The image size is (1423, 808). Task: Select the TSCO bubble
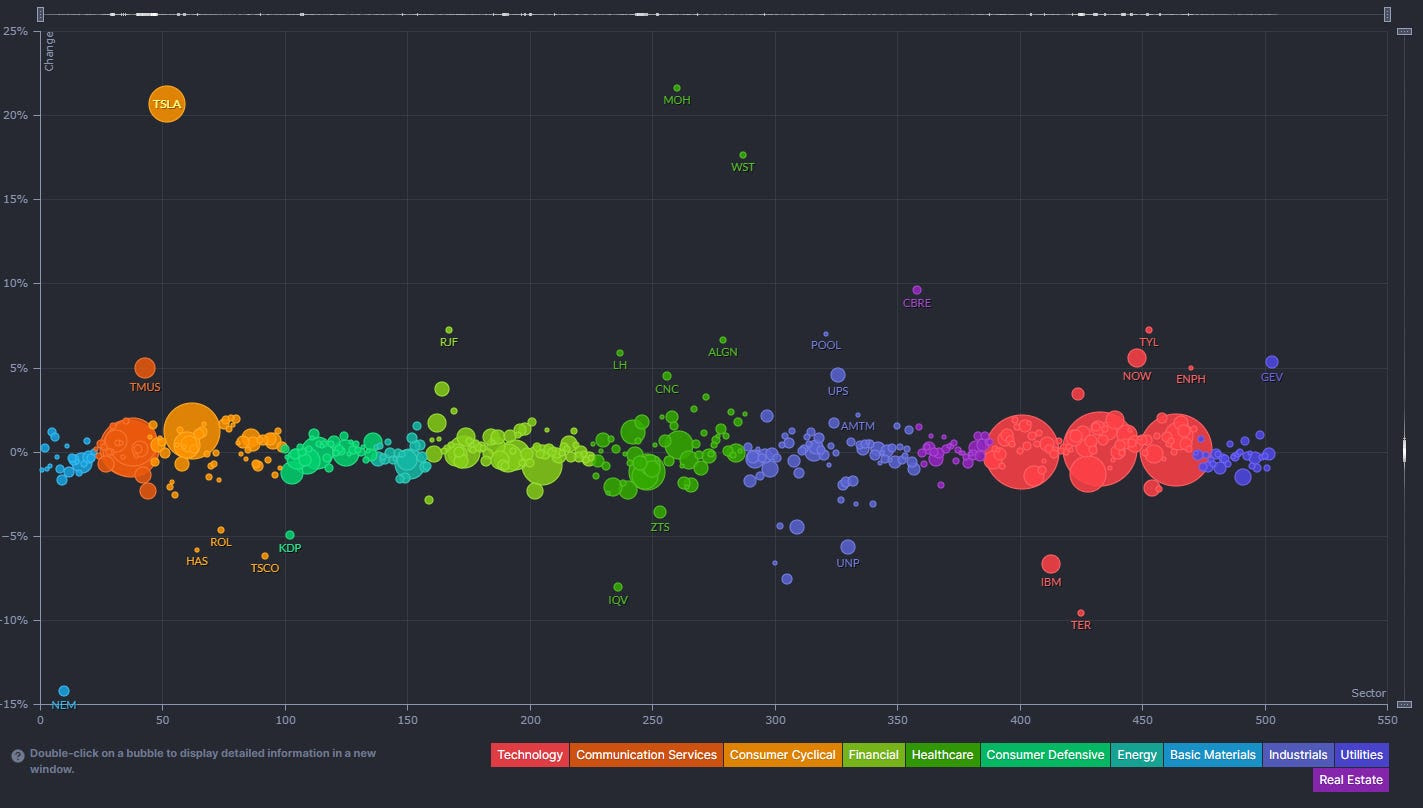(265, 556)
